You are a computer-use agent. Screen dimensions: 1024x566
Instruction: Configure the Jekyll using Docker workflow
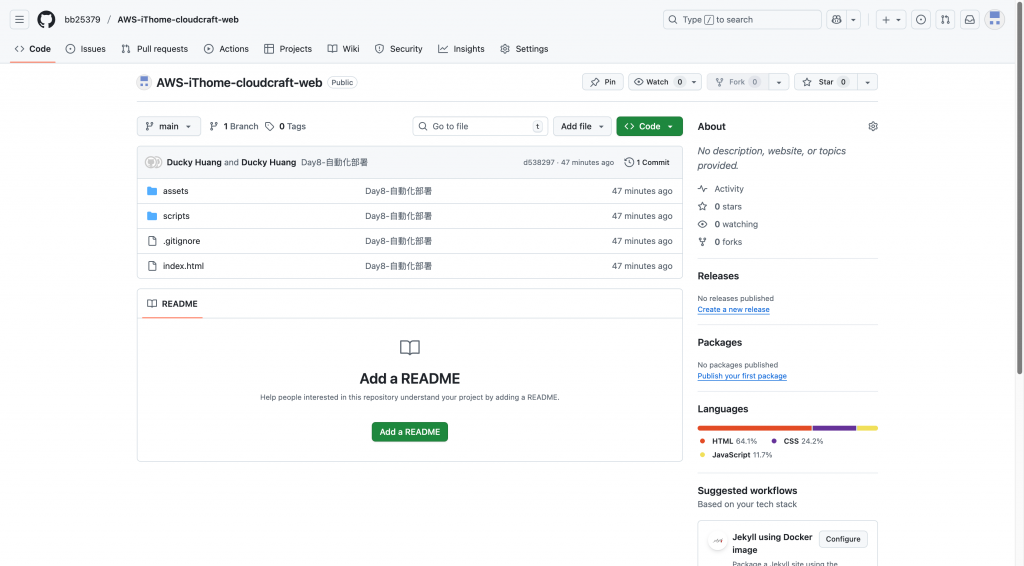pos(842,539)
